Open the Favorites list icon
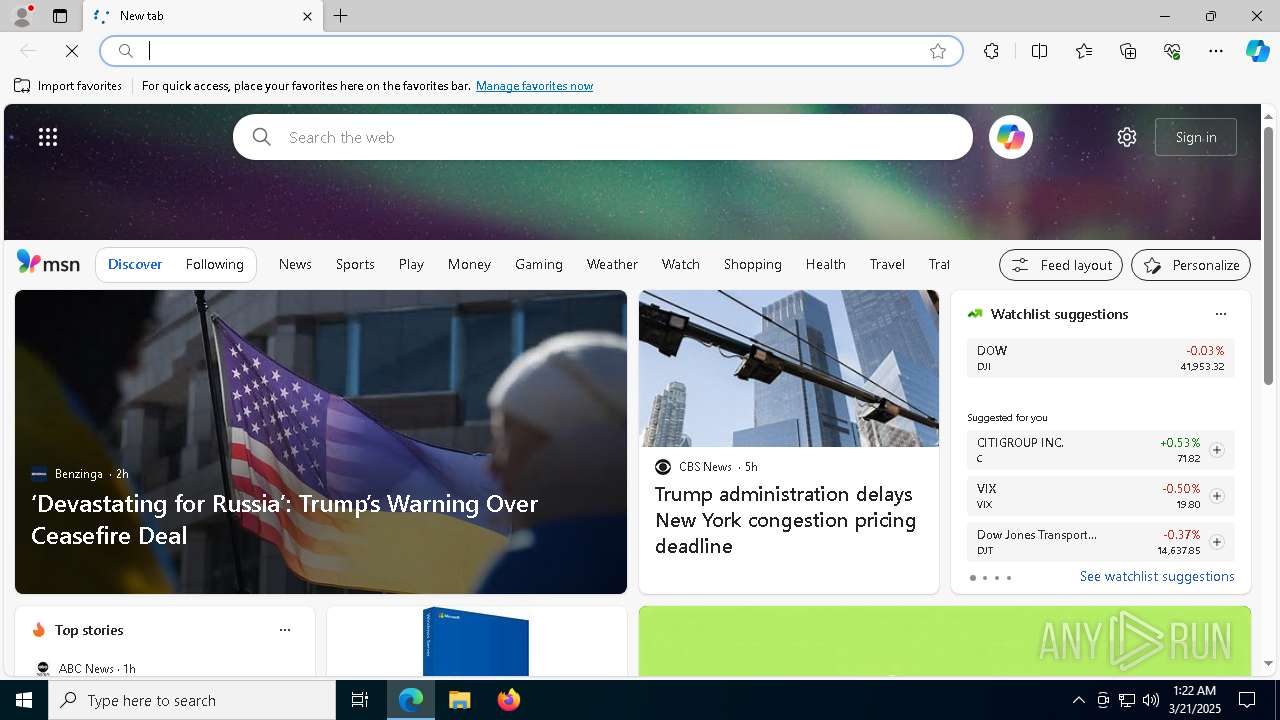This screenshot has height=720, width=1280. click(1084, 51)
